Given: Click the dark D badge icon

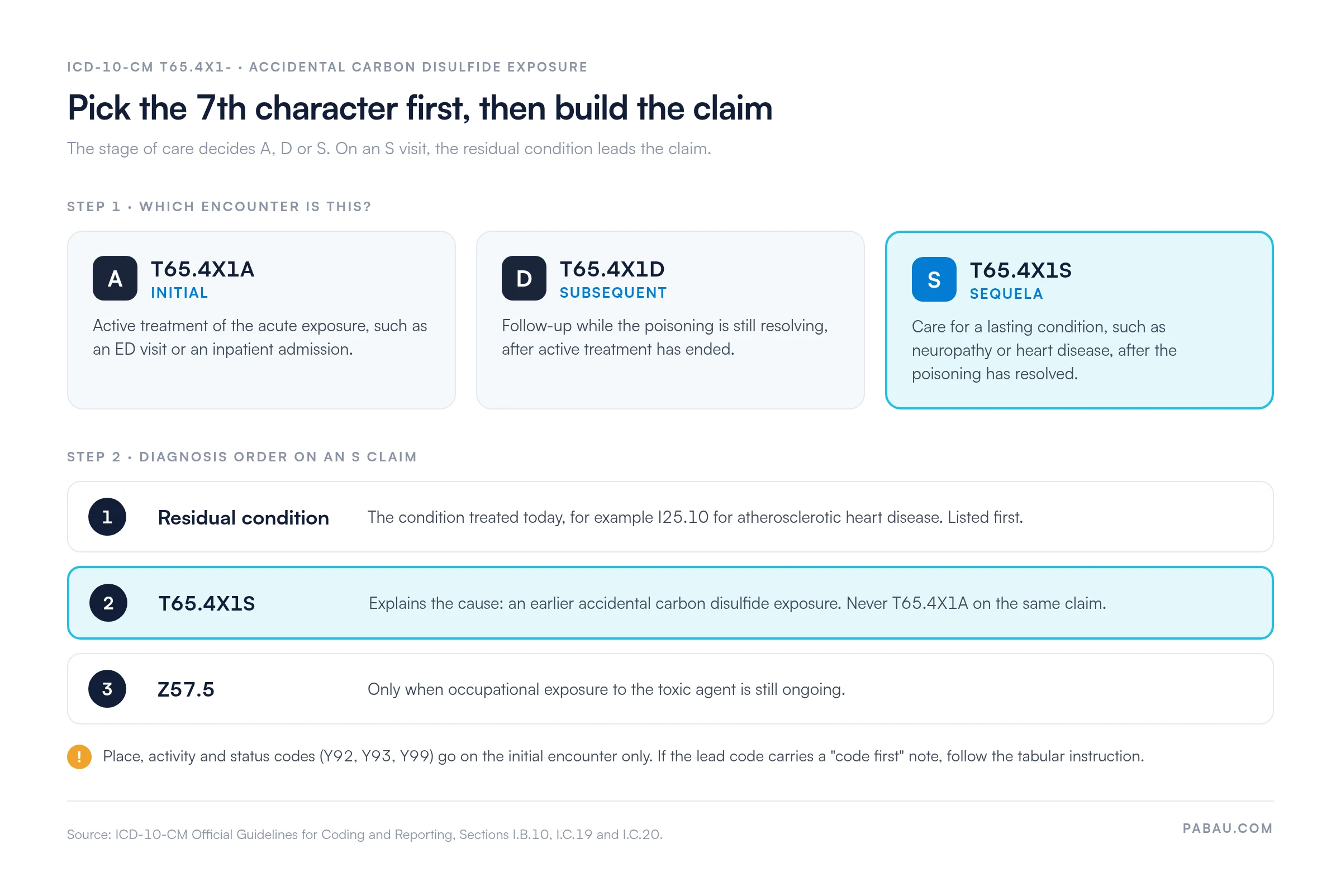Looking at the screenshot, I should pyautogui.click(x=524, y=278).
